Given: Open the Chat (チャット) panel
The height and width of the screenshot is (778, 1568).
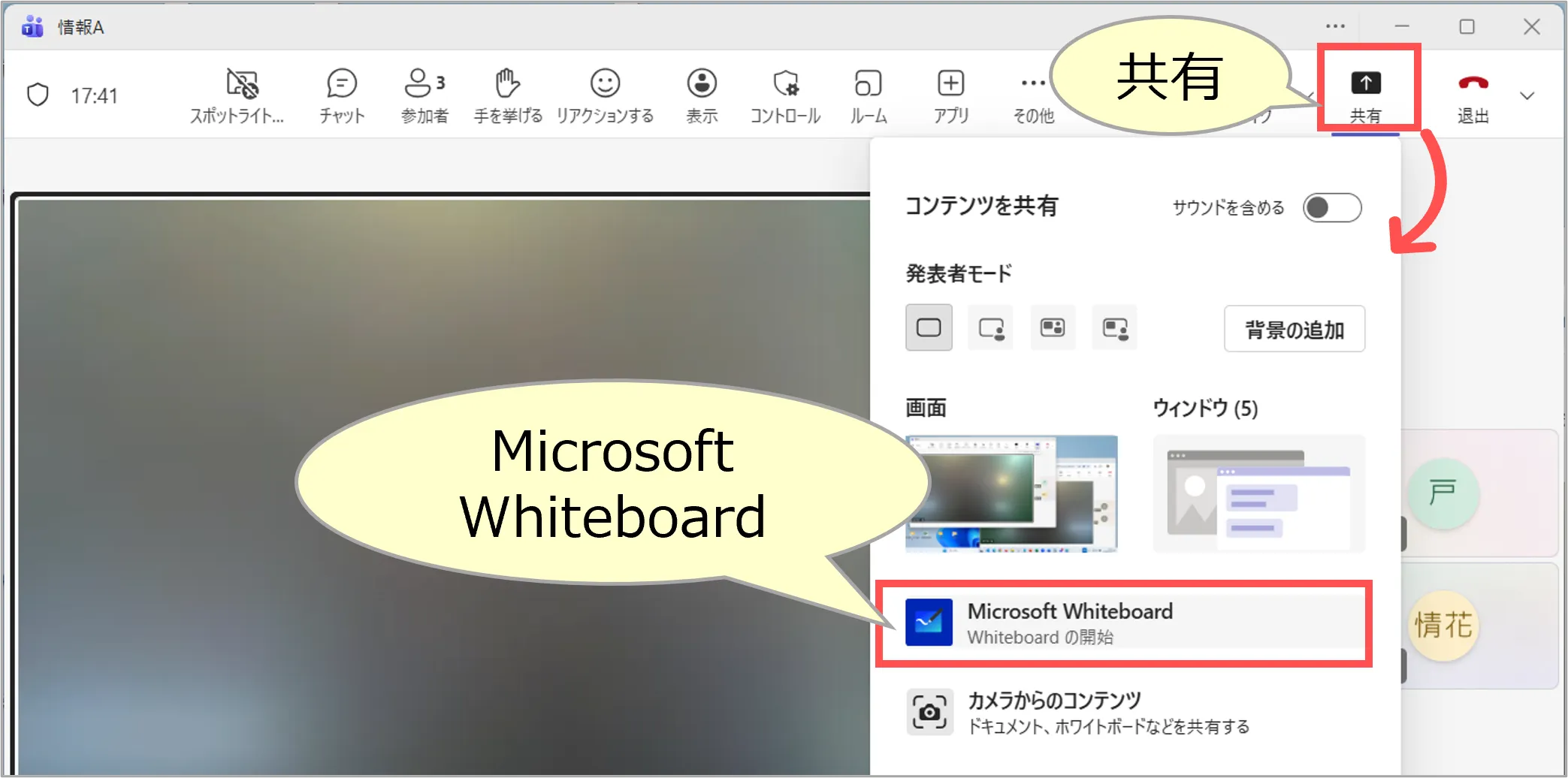Looking at the screenshot, I should tap(342, 95).
